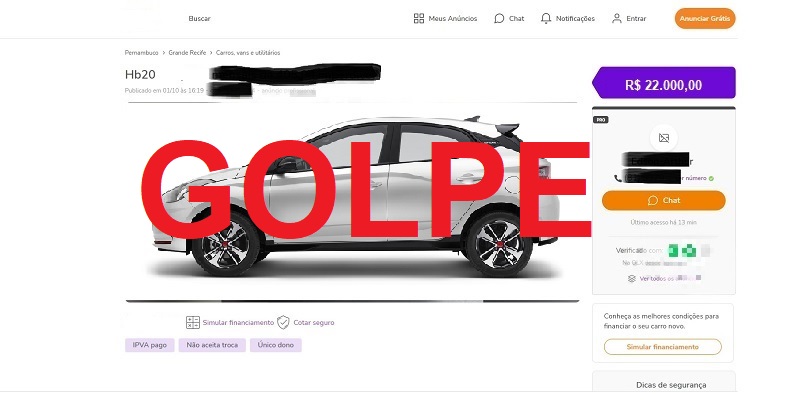Open the Notificações bell icon
This screenshot has width=799, height=405.
(x=546, y=18)
